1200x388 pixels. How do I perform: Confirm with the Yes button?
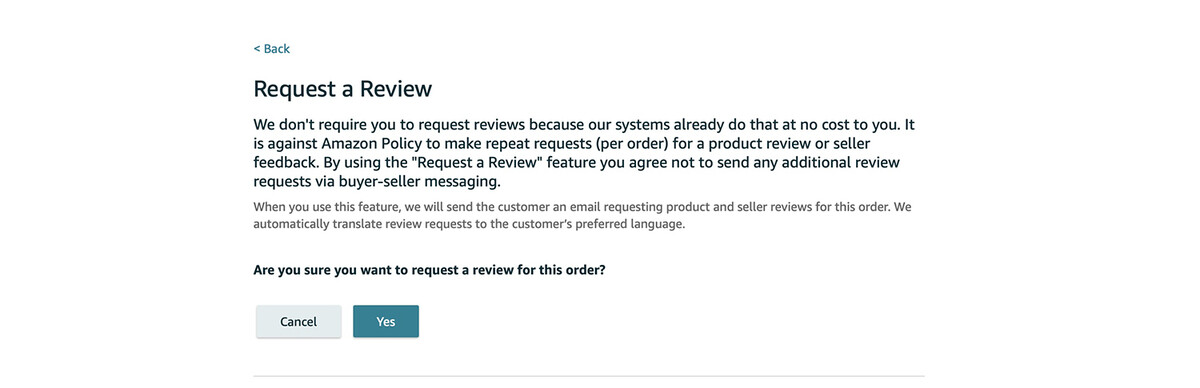point(386,321)
